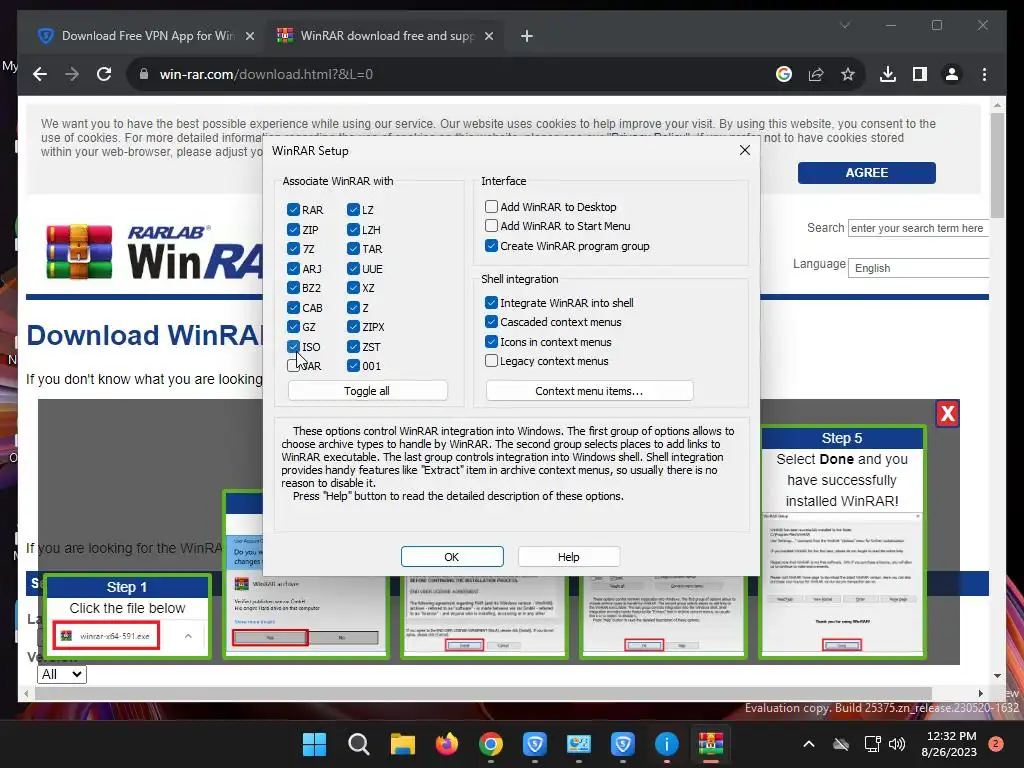Toggle Cascaded context menus
Viewport: 1024px width, 768px height.
click(491, 322)
